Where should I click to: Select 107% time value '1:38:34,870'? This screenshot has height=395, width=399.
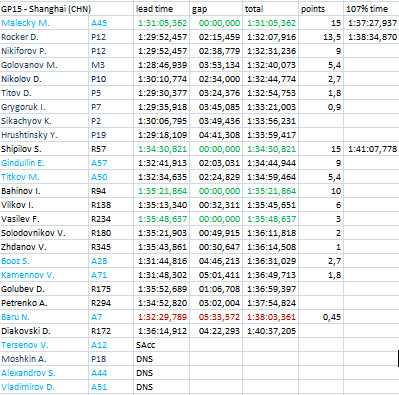pos(372,37)
